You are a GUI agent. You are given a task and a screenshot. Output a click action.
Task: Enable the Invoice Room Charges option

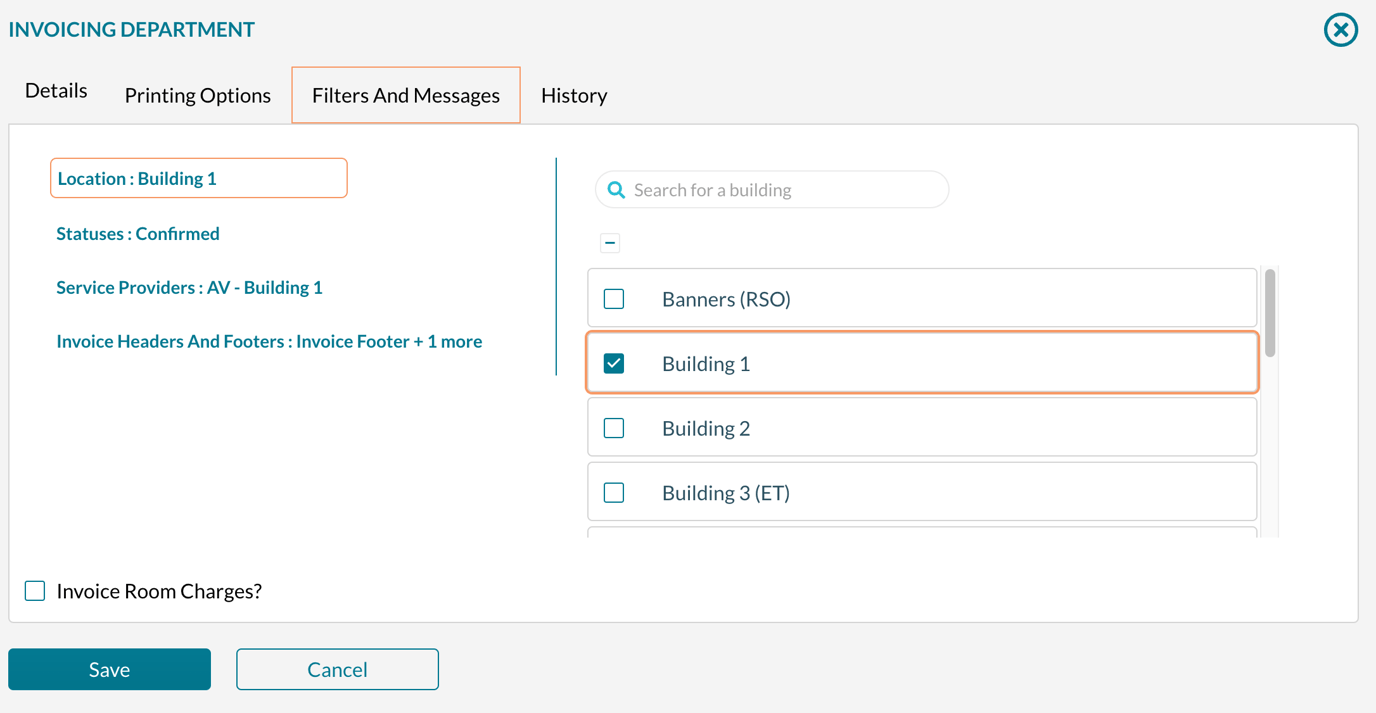pos(34,590)
